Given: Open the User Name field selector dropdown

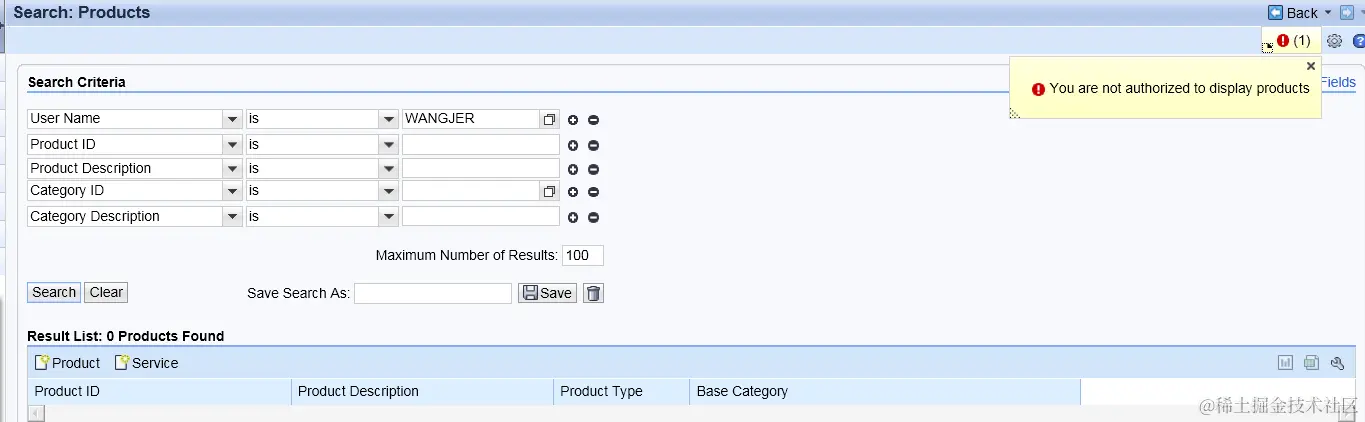Looking at the screenshot, I should [233, 119].
